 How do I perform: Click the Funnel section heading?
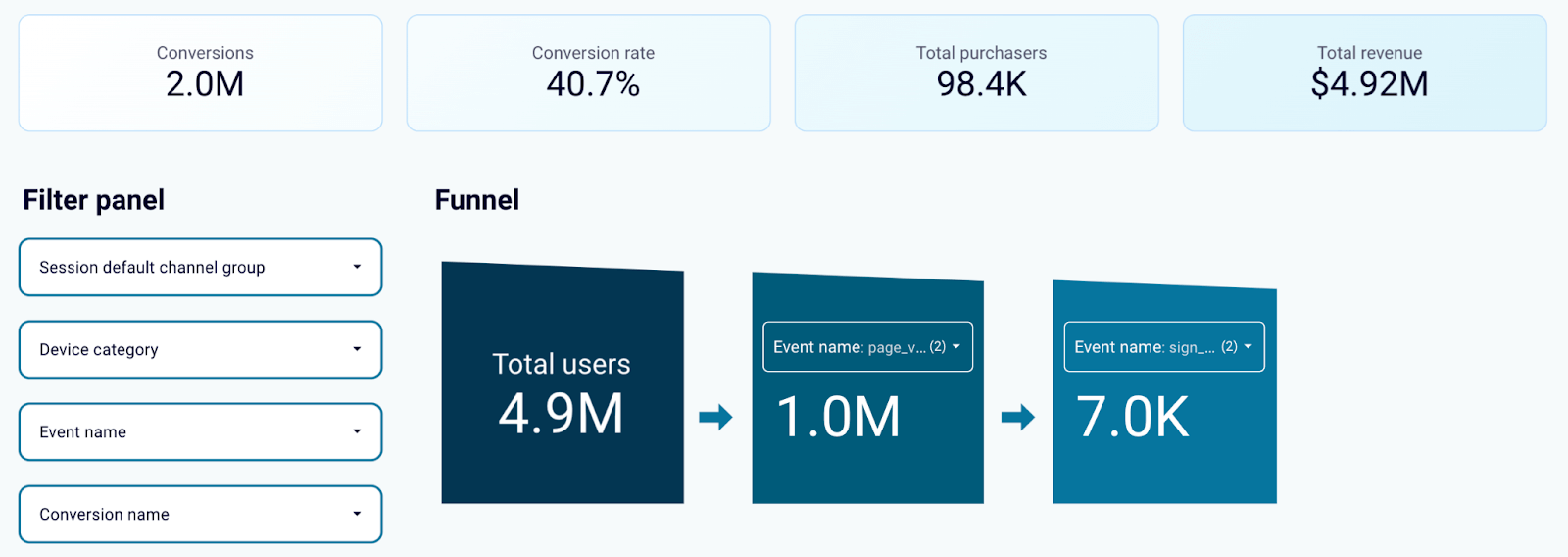[x=477, y=200]
